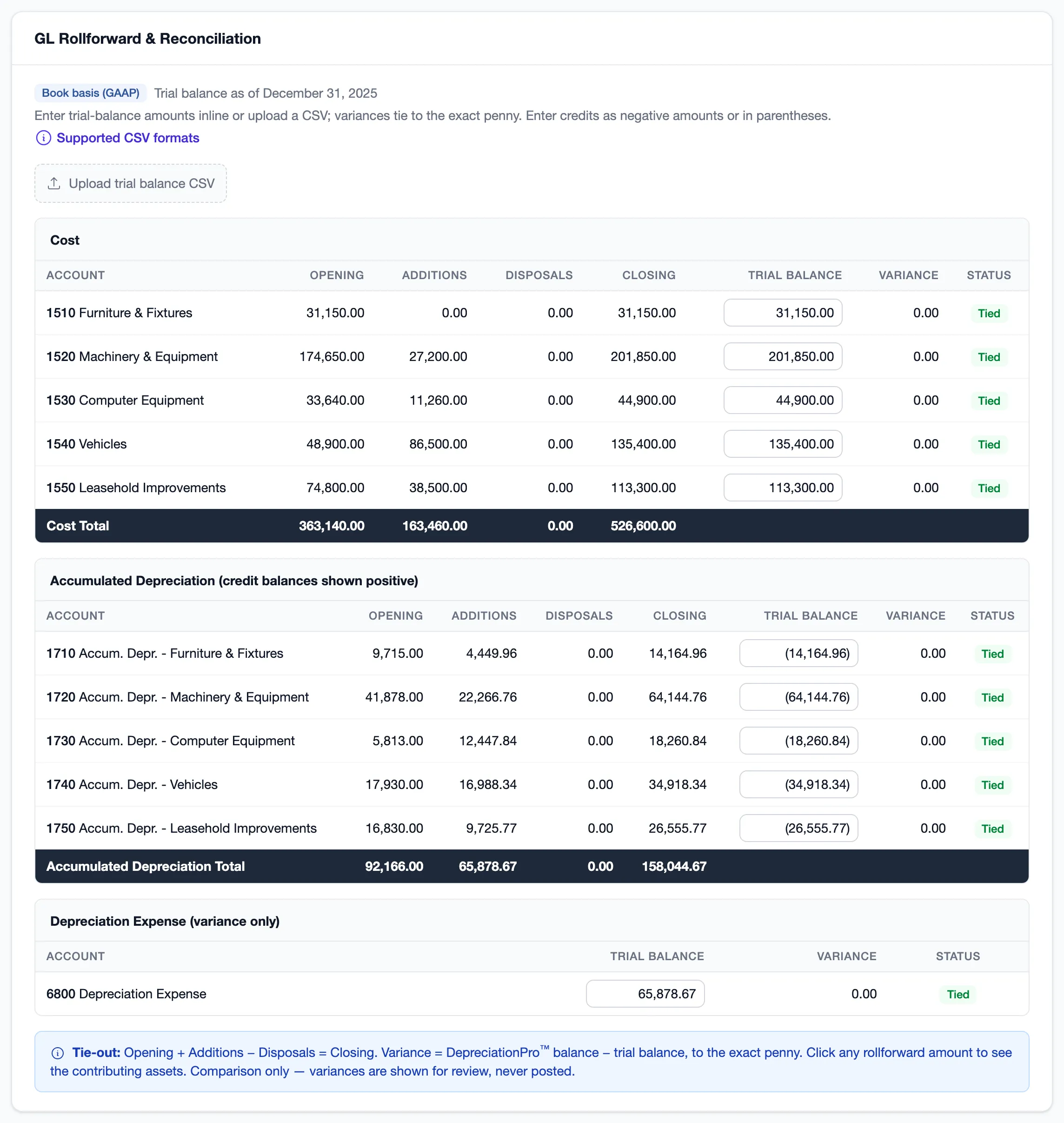This screenshot has width=1064, height=1123.
Task: Click accumulated depreciation additions 12,447.84
Action: [x=488, y=741]
